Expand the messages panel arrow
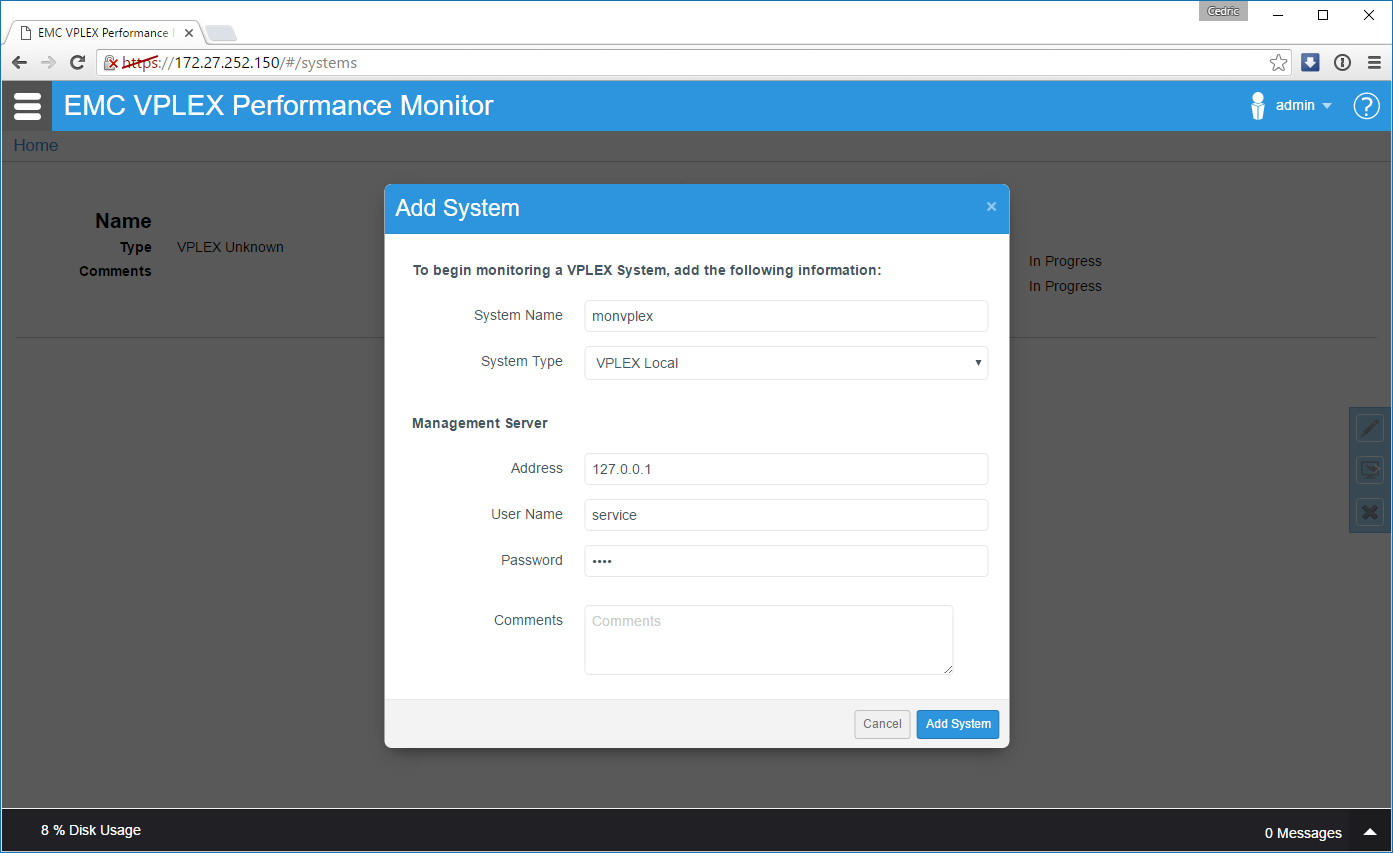This screenshot has height=853, width=1393. [x=1368, y=832]
